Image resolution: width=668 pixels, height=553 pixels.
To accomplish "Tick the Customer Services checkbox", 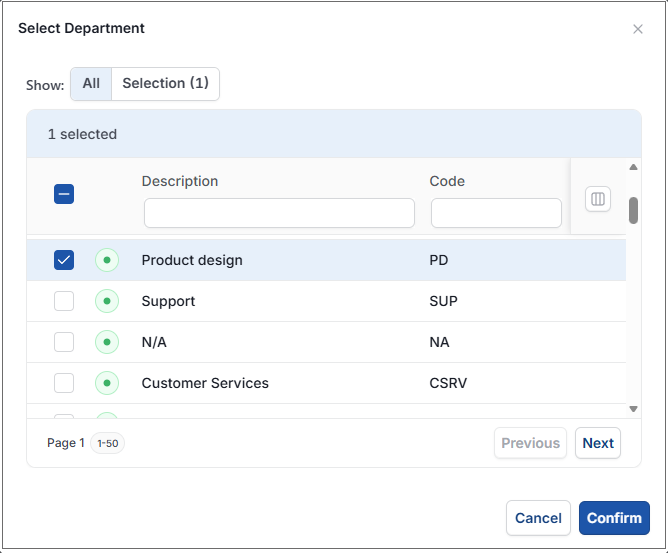I will point(64,383).
